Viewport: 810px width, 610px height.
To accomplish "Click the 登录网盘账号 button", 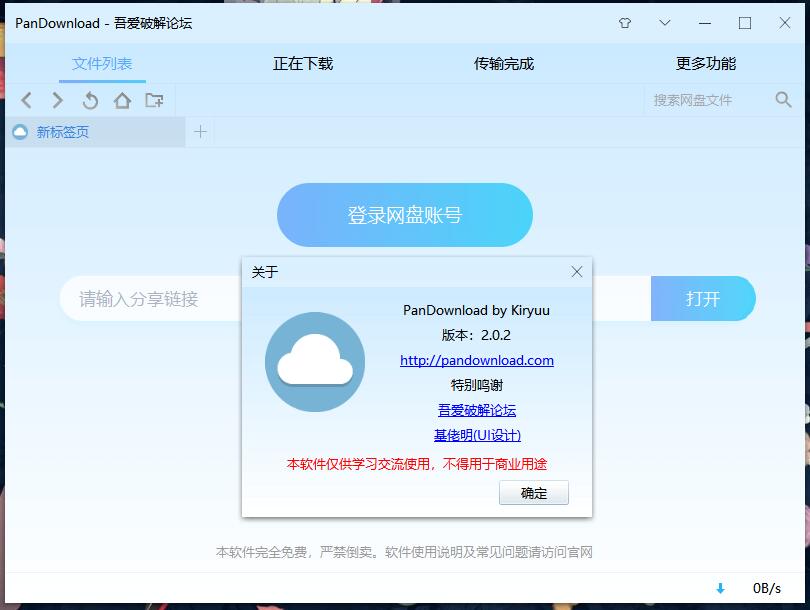I will (x=405, y=215).
